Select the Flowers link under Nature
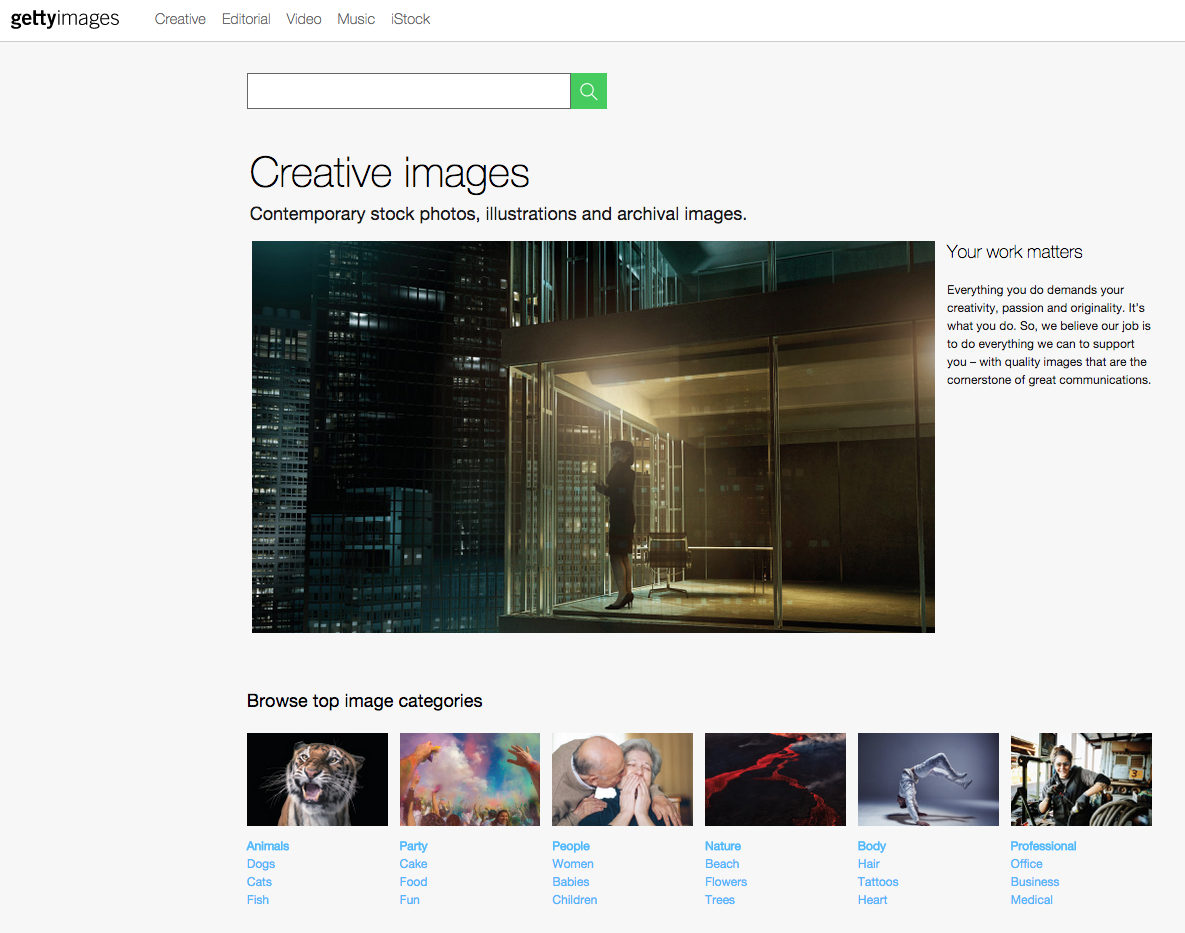 pos(726,882)
